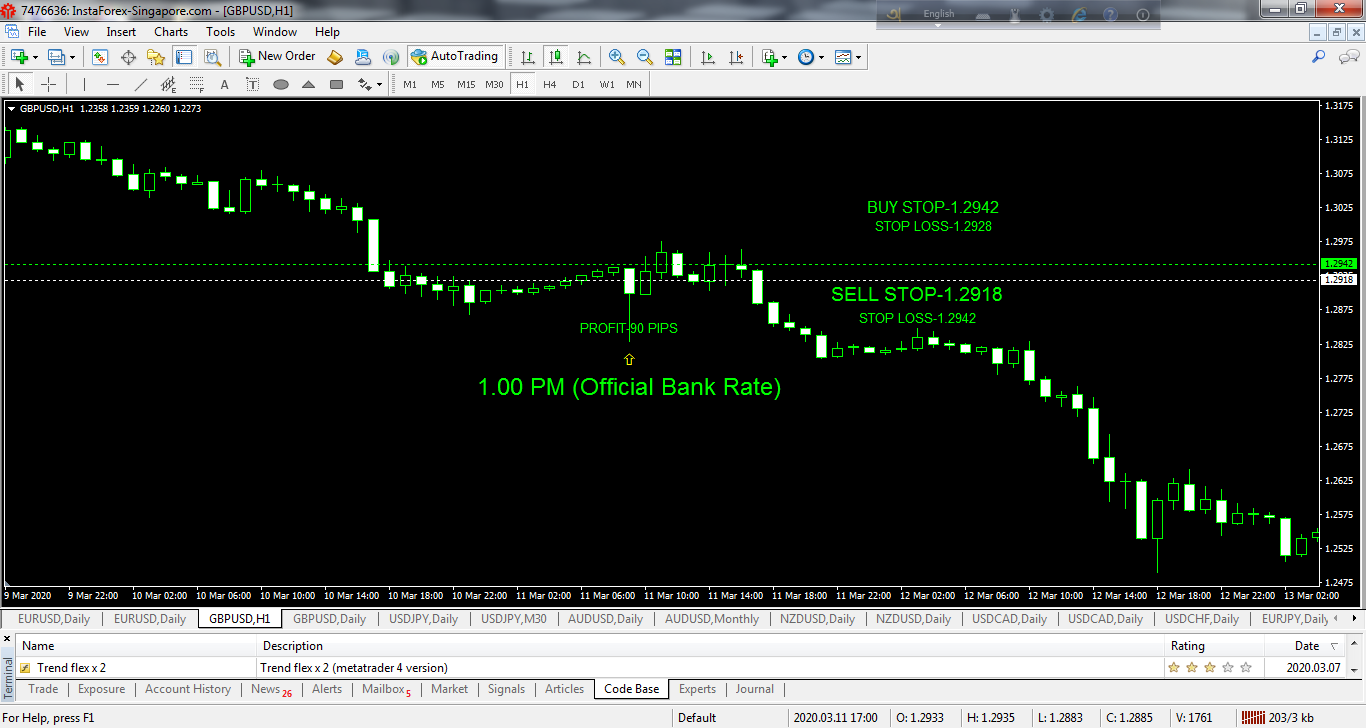Open the Arrows objects dropdown
The width and height of the screenshot is (1366, 728).
[371, 84]
